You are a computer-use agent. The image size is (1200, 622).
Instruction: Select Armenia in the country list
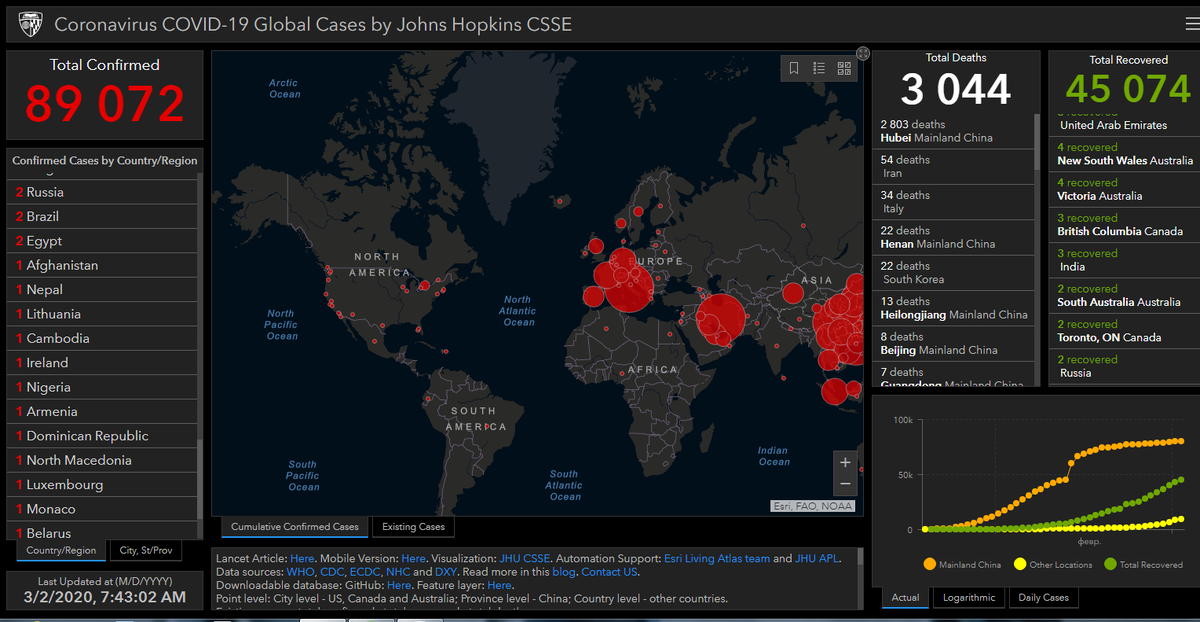tap(104, 411)
